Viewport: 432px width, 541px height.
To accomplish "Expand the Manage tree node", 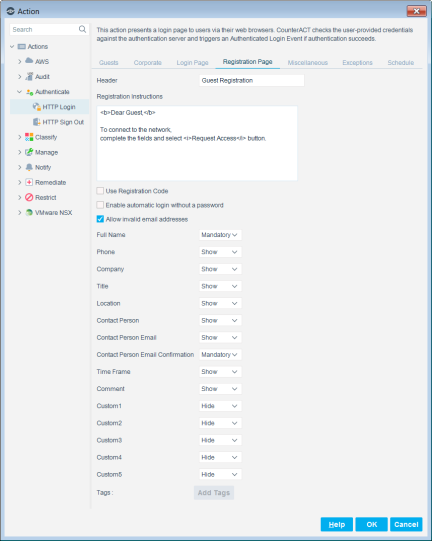I will coord(20,152).
